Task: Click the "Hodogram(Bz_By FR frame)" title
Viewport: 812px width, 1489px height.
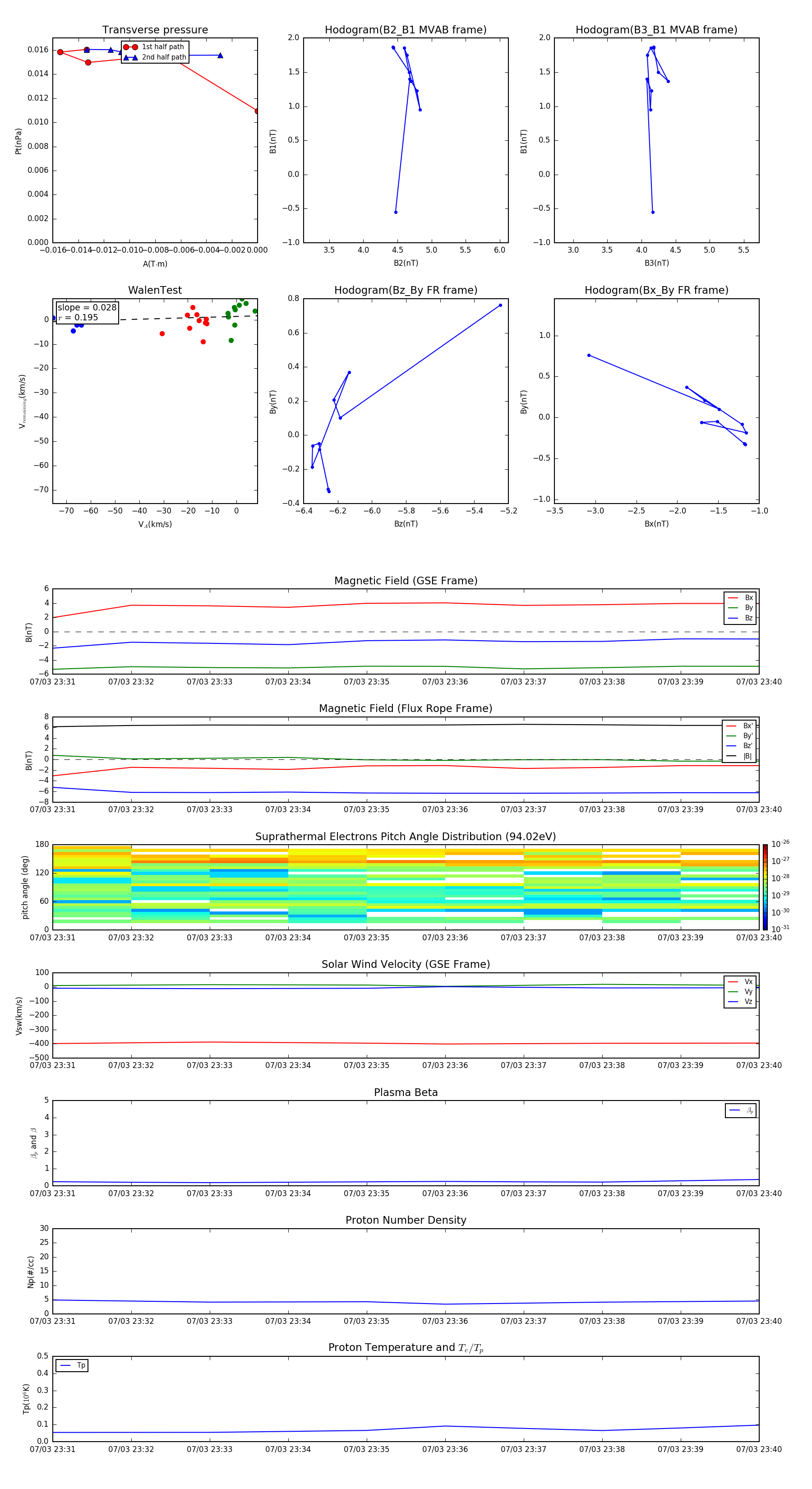Action: click(406, 290)
